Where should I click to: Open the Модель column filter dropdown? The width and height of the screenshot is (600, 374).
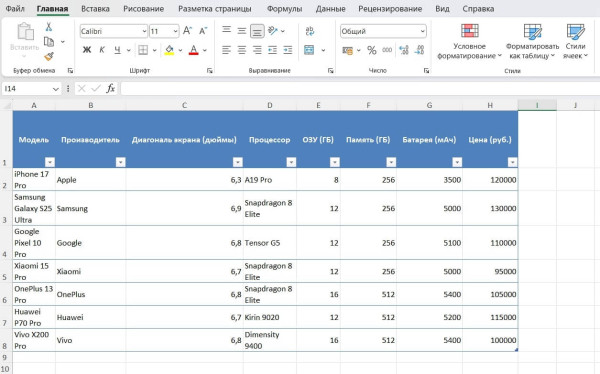tap(50, 162)
